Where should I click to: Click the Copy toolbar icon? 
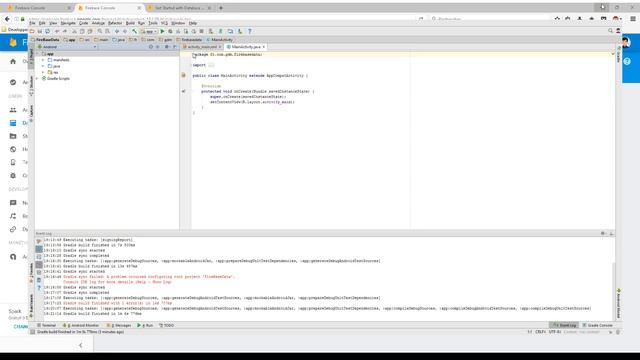(82, 31)
